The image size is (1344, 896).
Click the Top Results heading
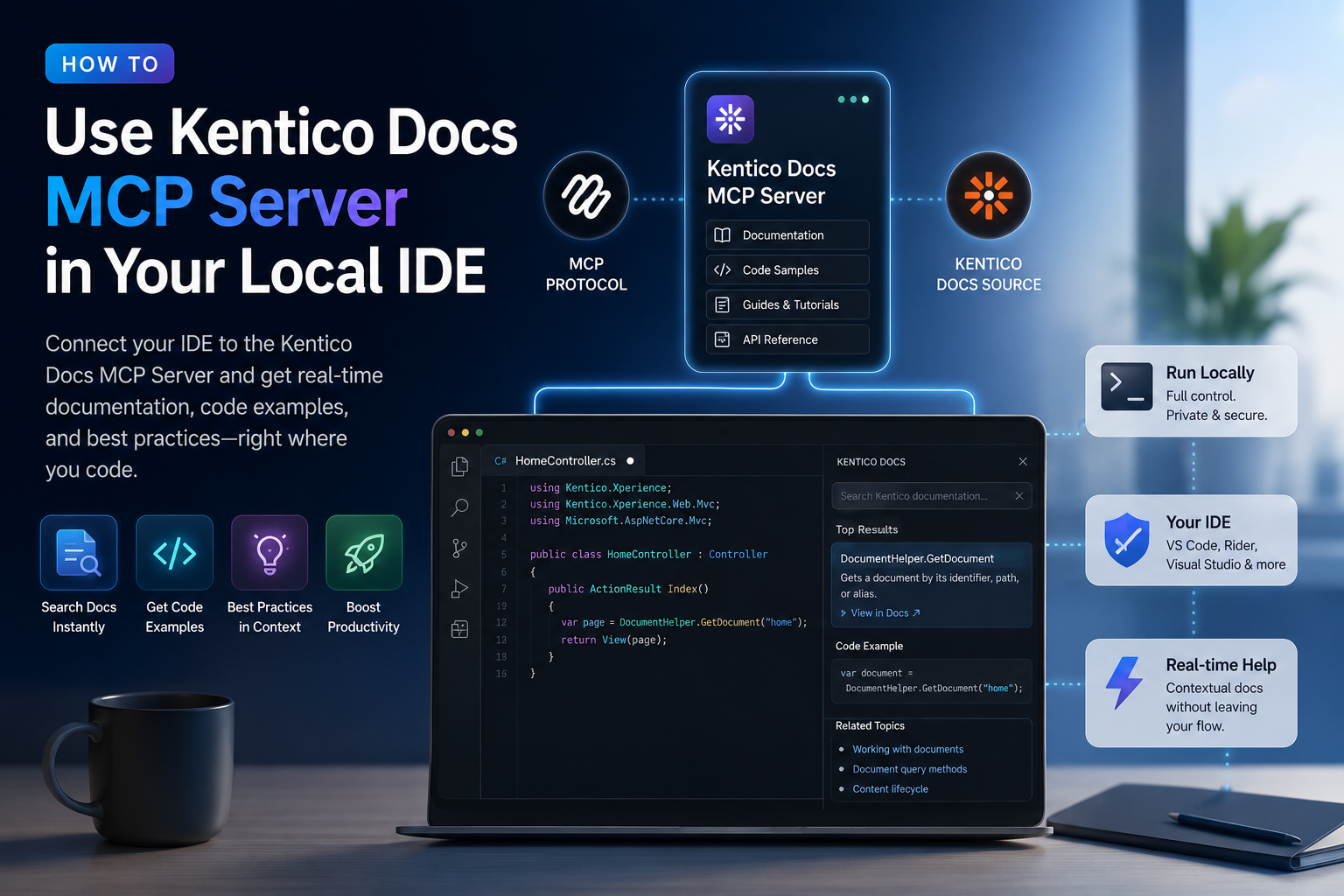tap(866, 529)
